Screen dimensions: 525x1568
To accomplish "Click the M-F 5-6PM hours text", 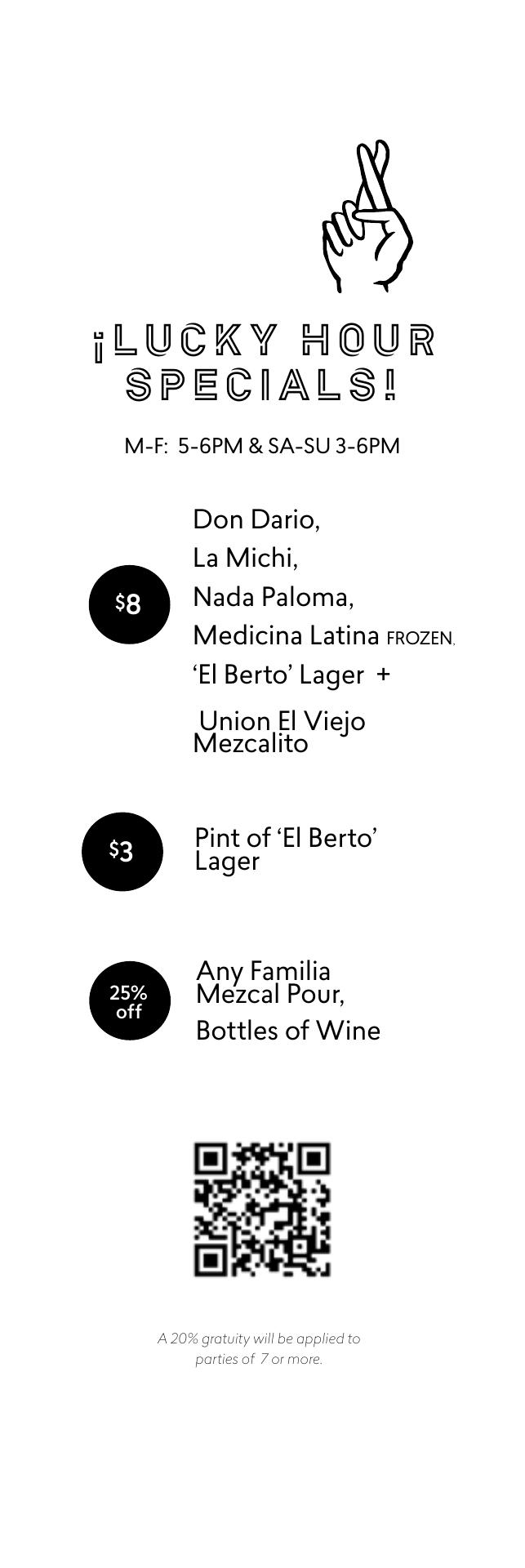I will (262, 446).
